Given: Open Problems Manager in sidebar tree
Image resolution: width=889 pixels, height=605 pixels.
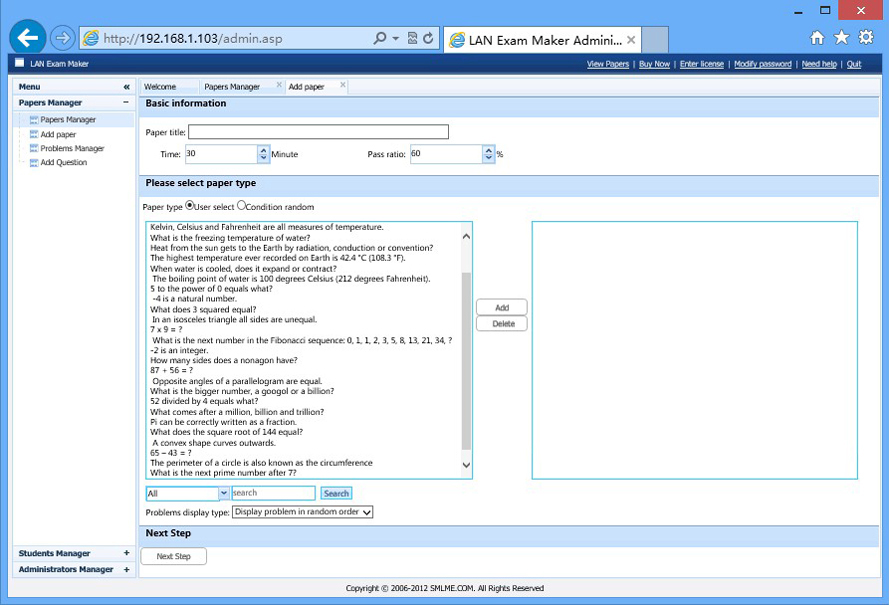Looking at the screenshot, I should tap(72, 148).
